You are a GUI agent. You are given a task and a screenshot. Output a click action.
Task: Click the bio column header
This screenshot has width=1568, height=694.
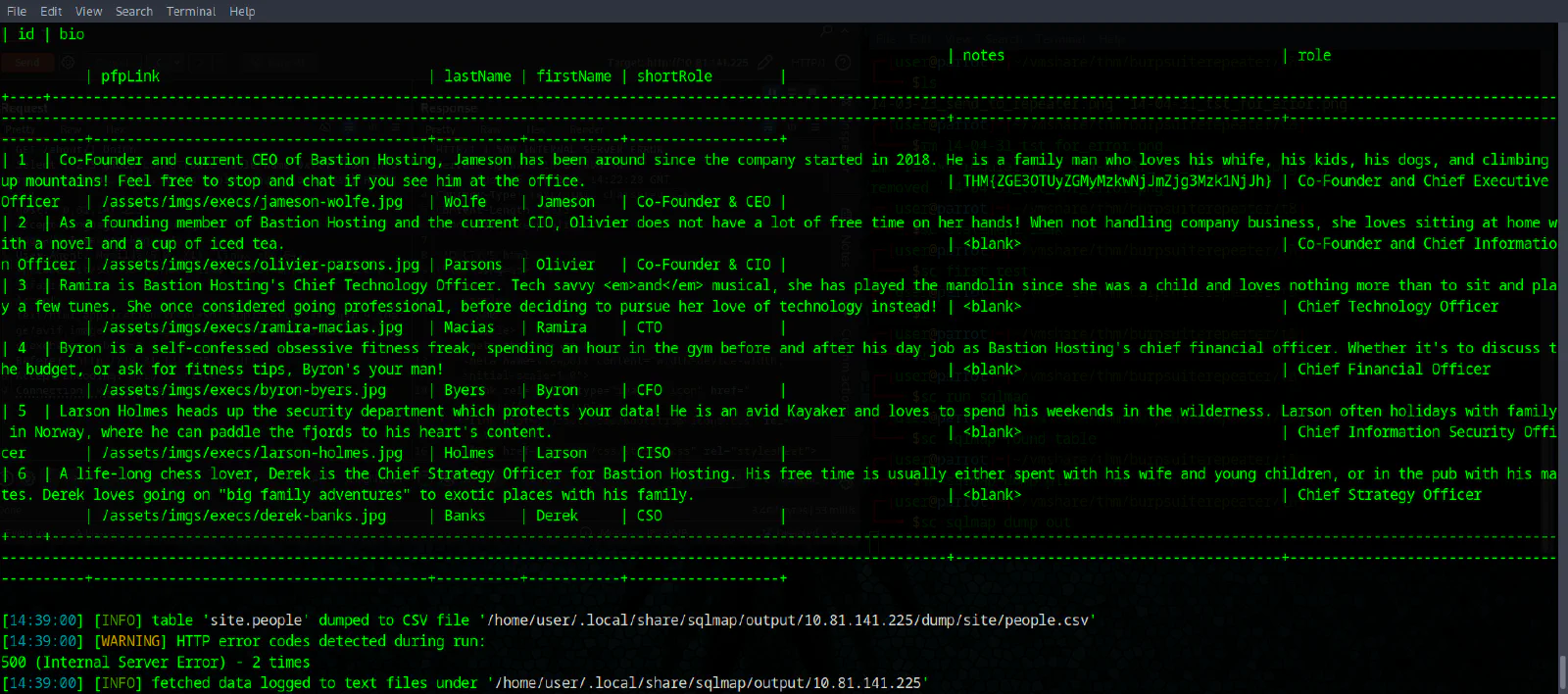tap(72, 34)
